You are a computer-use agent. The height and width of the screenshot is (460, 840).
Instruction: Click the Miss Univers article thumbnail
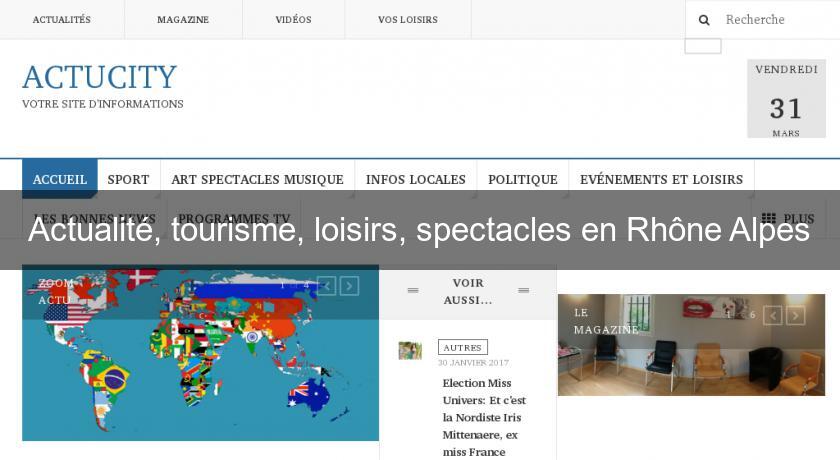[410, 351]
